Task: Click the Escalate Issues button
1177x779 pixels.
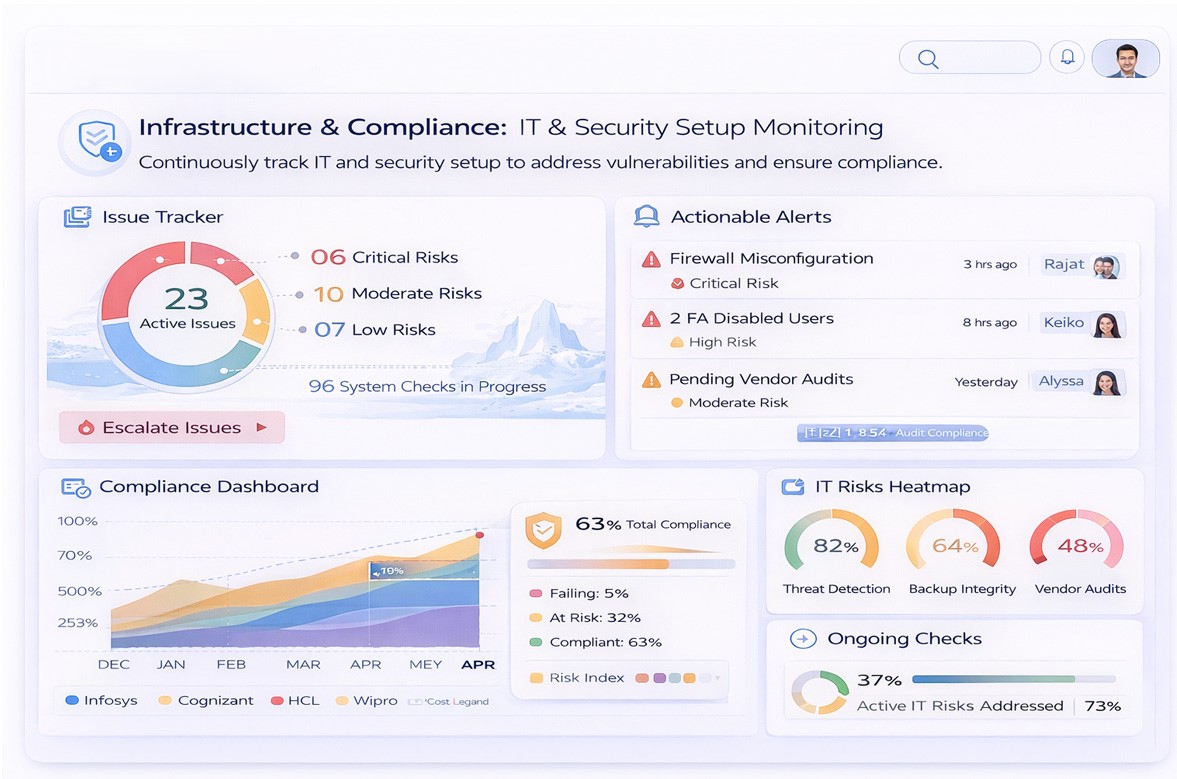Action: 171,427
